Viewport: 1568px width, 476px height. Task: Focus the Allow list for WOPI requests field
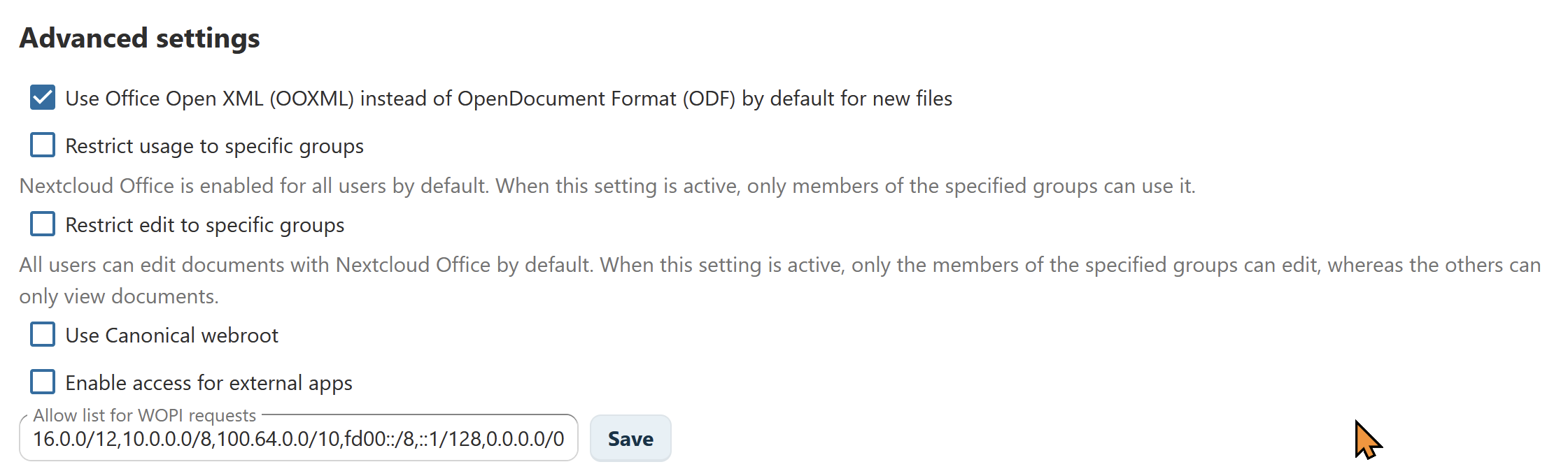point(298,439)
